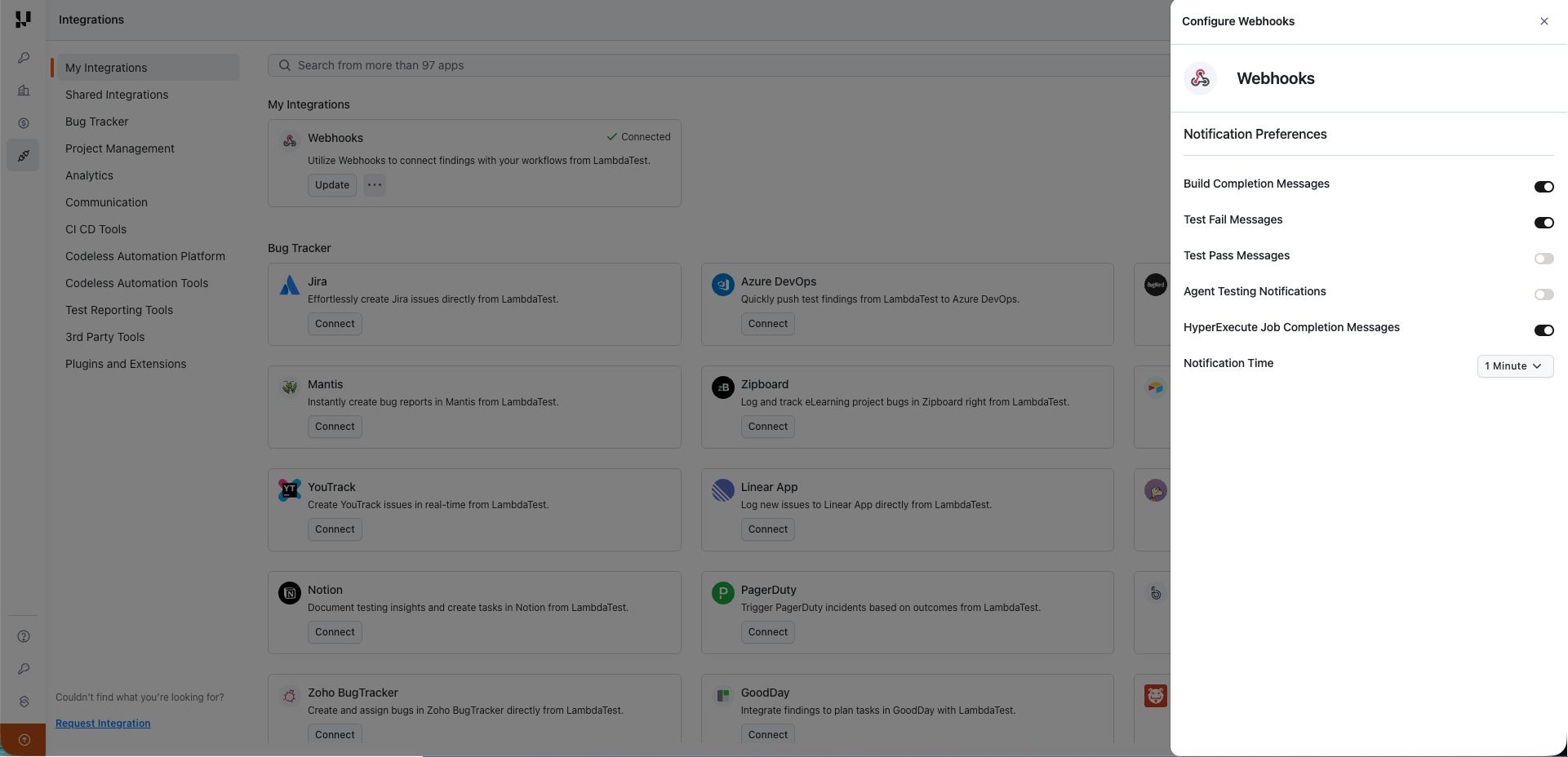Turn on Agent Testing Notifications
Screen dimensions: 1568x757
[1544, 294]
